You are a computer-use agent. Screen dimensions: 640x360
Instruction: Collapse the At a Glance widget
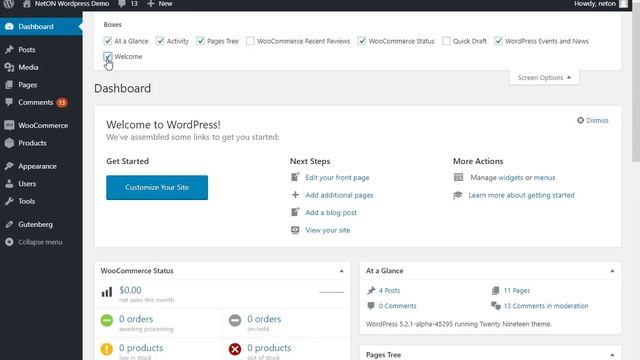pos(612,271)
